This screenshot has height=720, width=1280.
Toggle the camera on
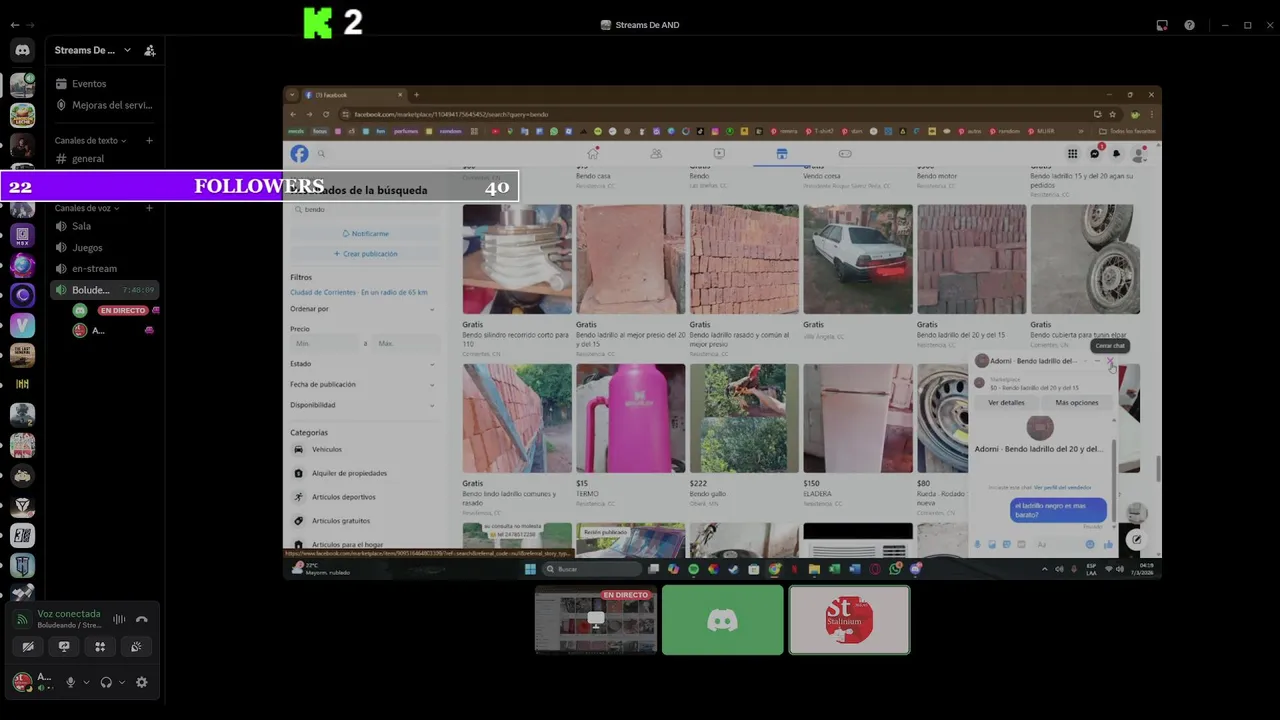(28, 647)
